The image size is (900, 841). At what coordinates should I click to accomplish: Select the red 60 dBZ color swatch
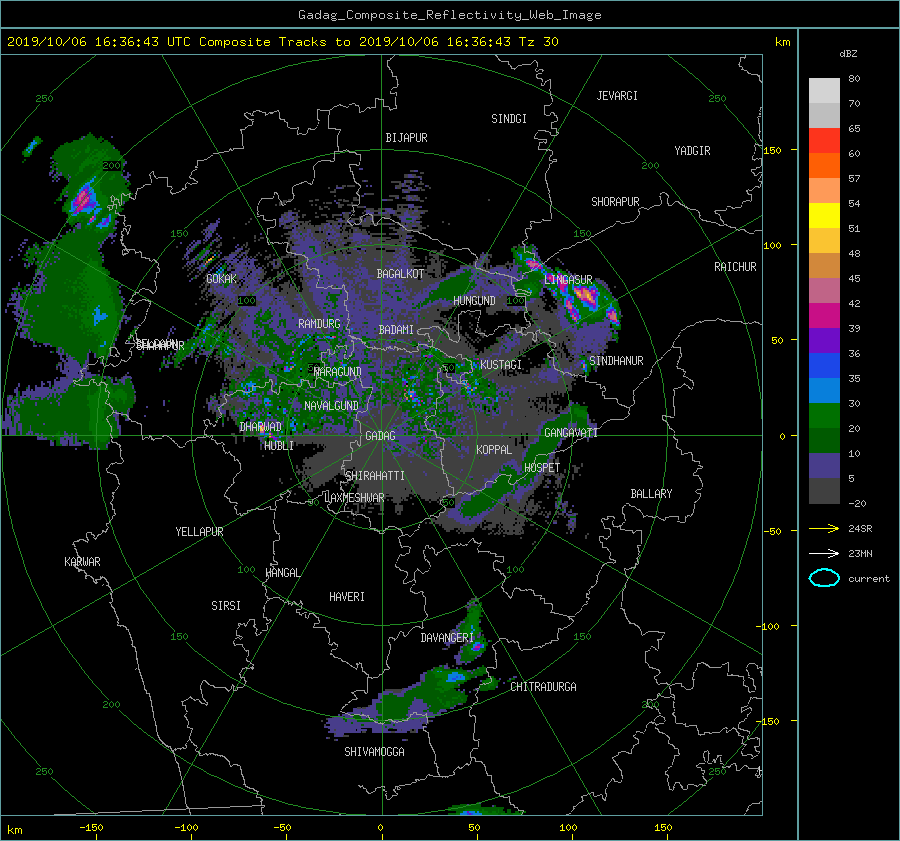[824, 141]
